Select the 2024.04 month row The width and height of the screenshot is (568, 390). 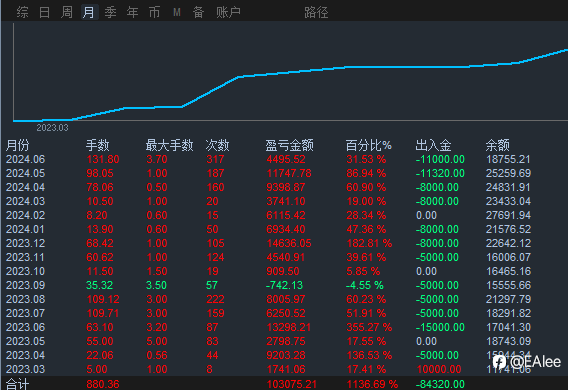(x=268, y=187)
